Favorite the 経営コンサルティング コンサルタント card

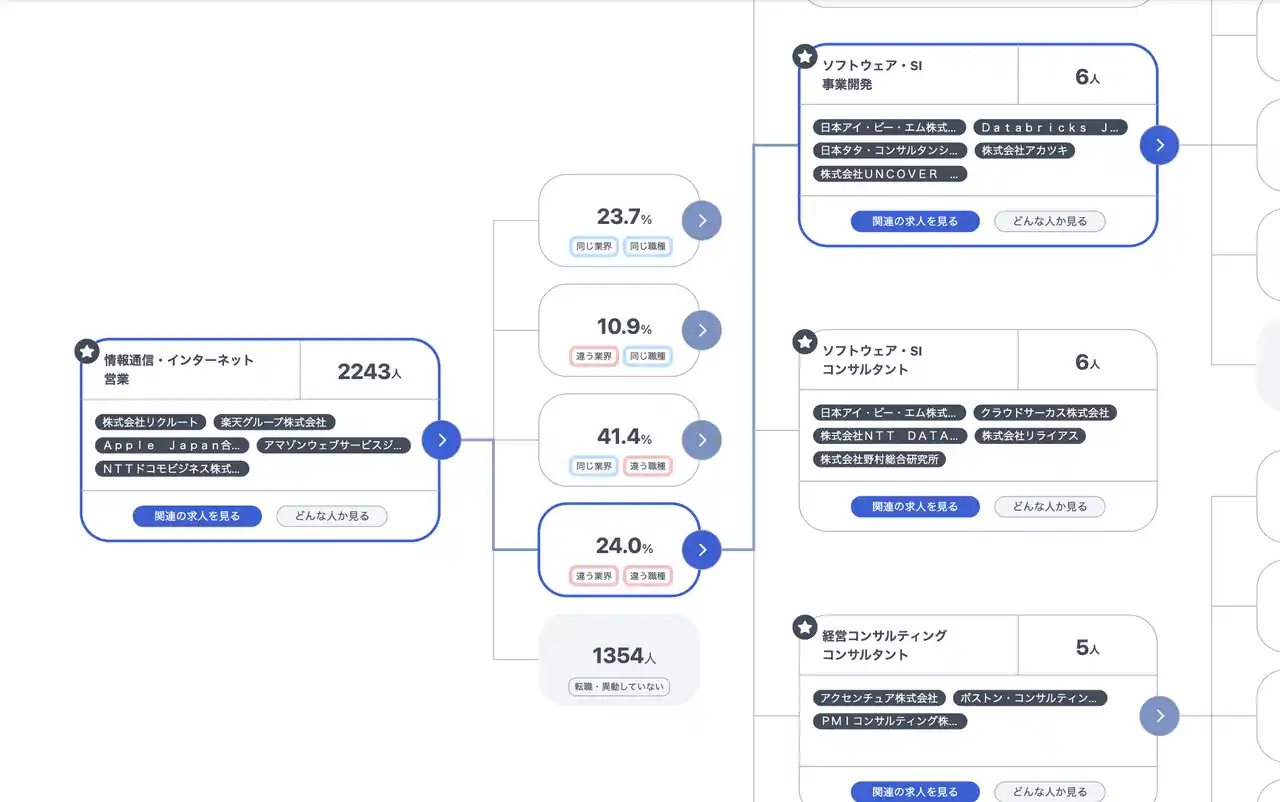[x=805, y=627]
